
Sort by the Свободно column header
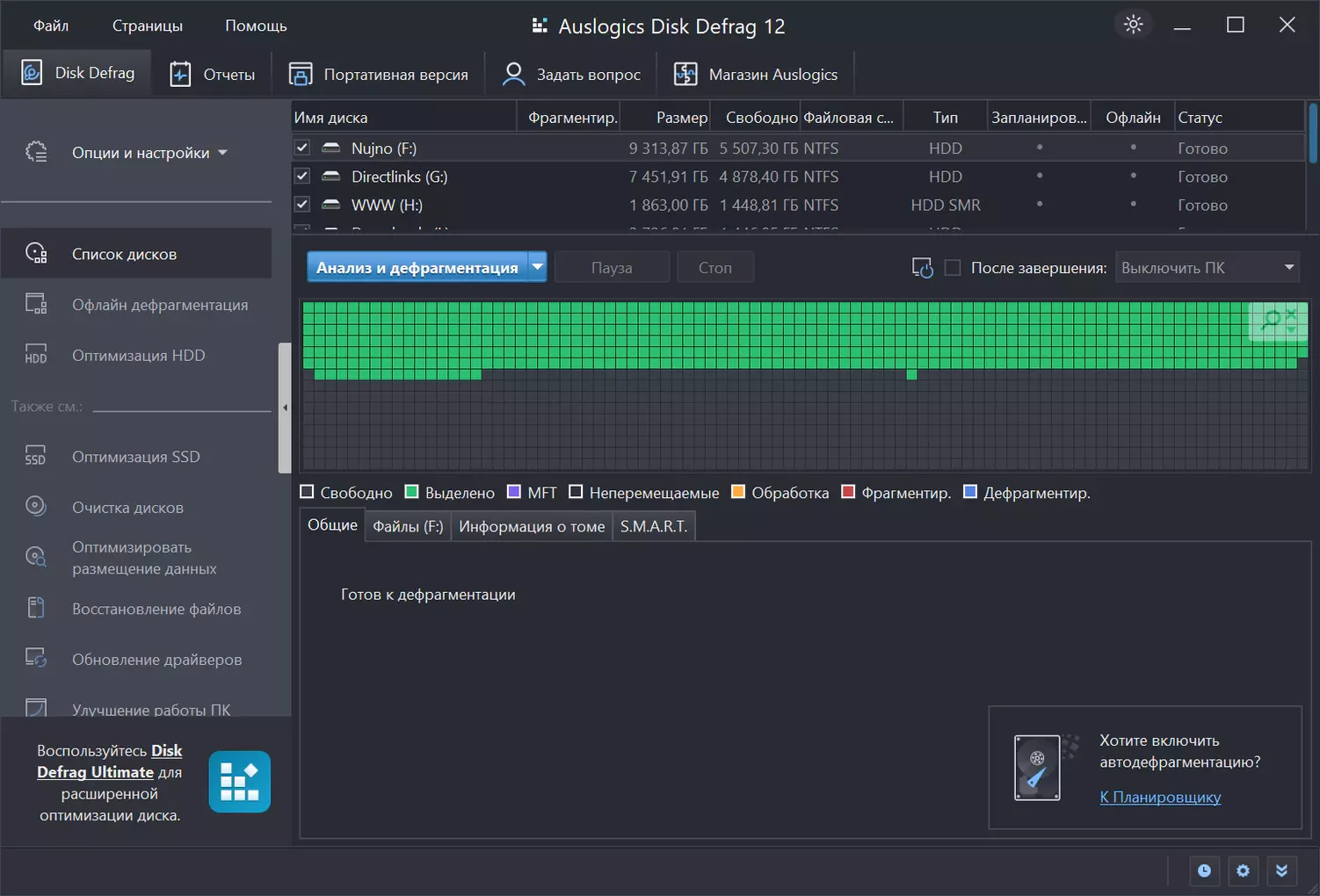coord(756,118)
